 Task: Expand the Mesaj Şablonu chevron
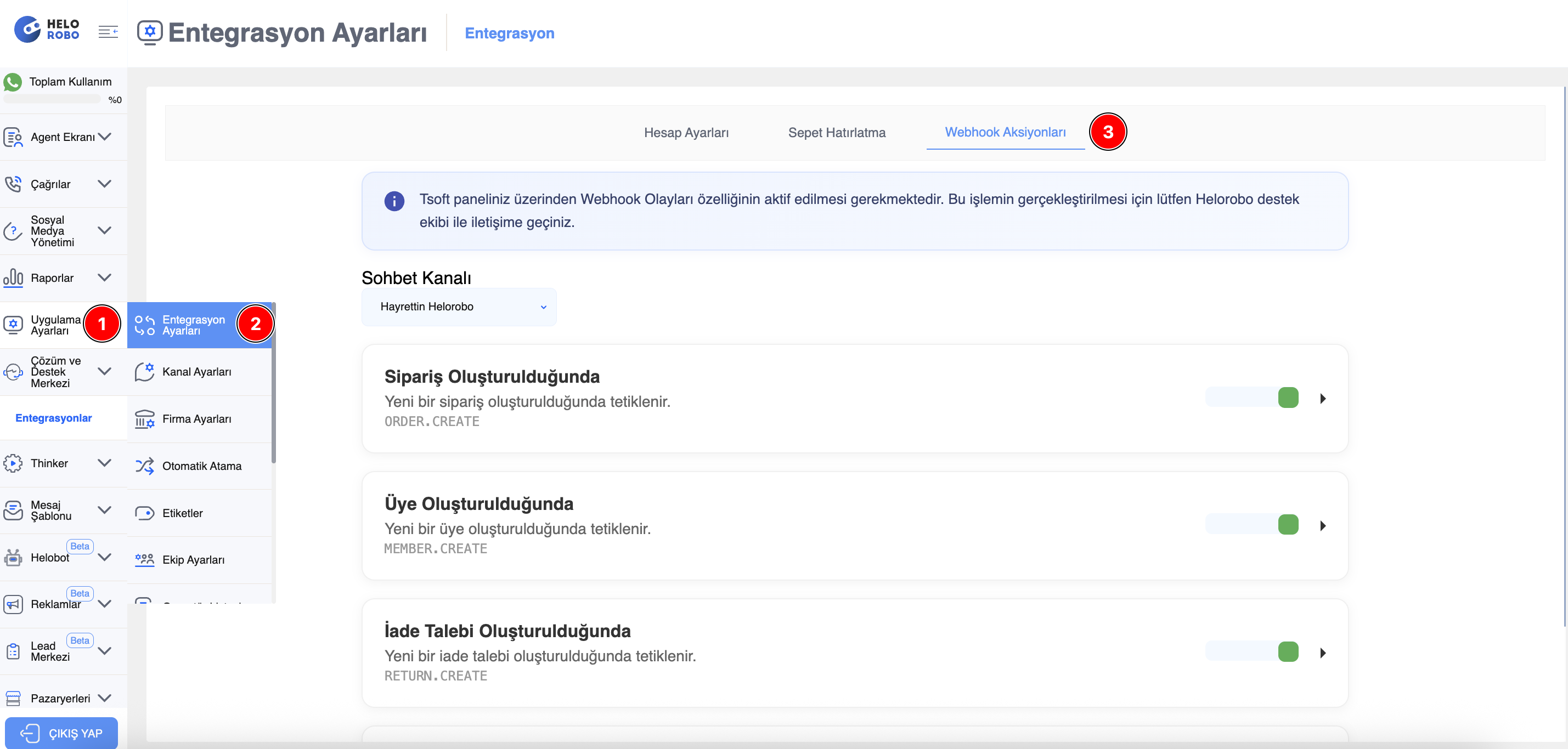[x=105, y=510]
